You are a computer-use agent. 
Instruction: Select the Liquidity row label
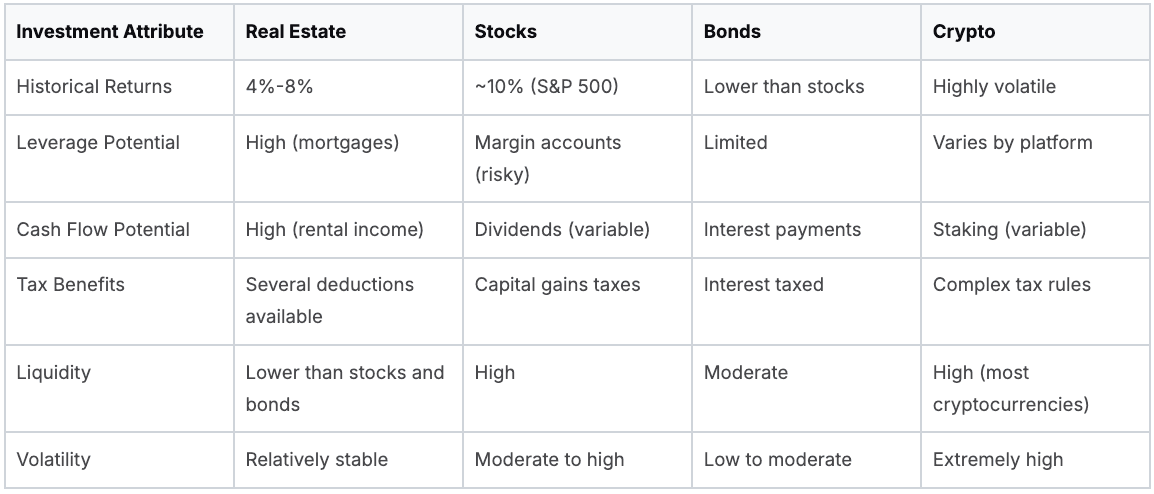tap(54, 372)
